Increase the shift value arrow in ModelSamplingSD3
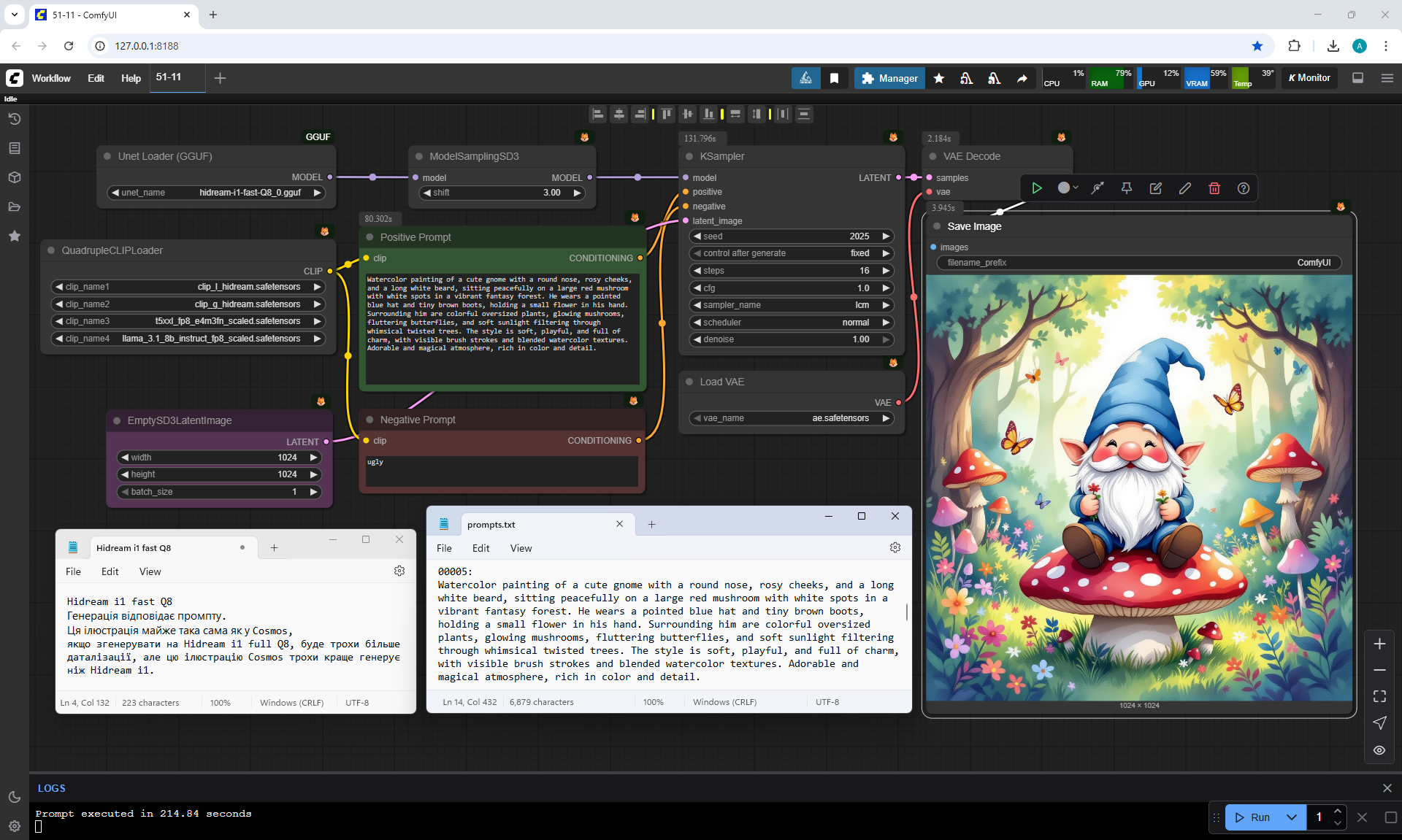The image size is (1402, 840). point(577,193)
